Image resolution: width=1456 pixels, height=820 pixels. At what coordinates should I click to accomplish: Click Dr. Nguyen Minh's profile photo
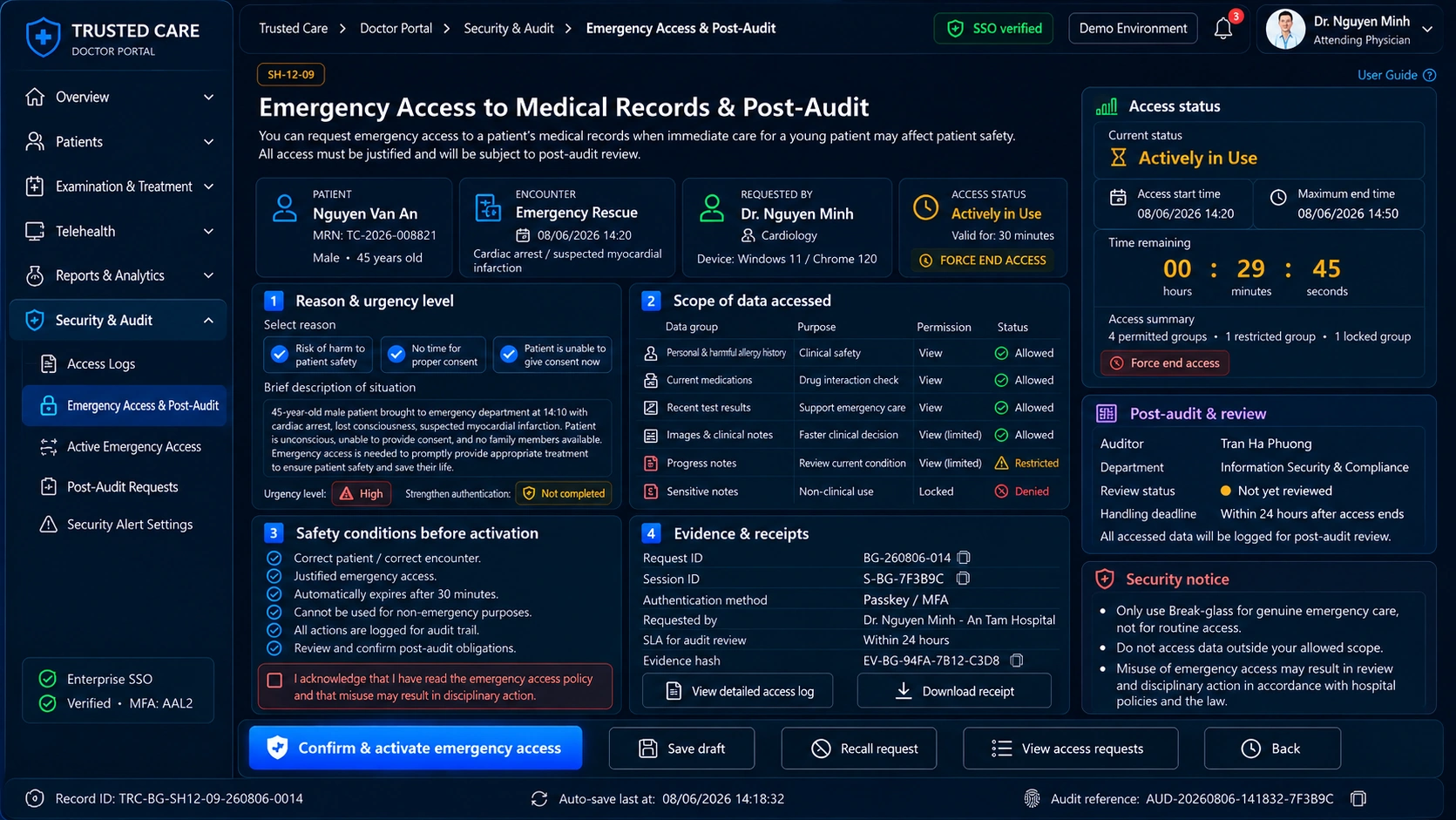tap(1285, 29)
